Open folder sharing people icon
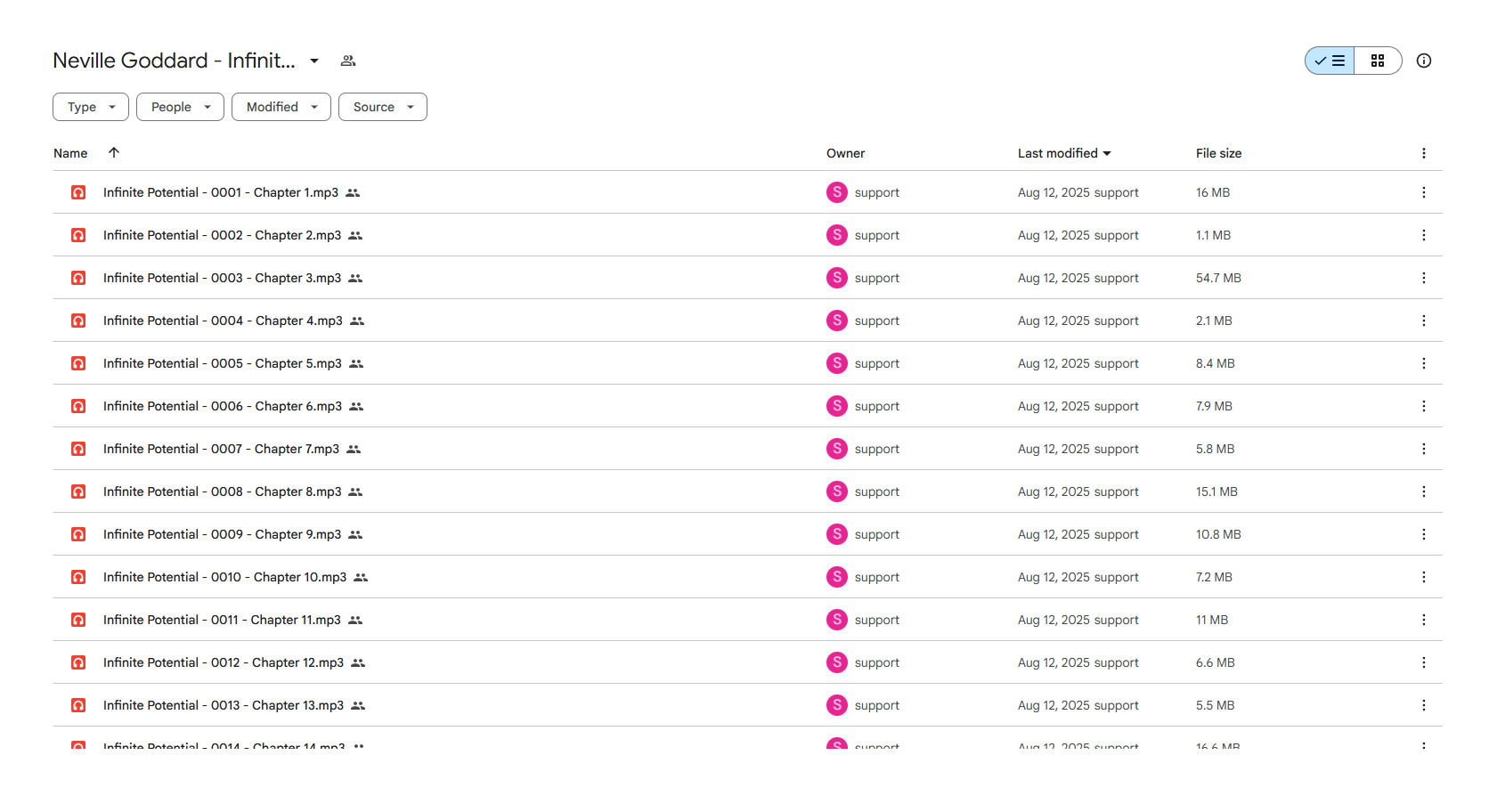Image resolution: width=1489 pixels, height=812 pixels. pos(348,61)
